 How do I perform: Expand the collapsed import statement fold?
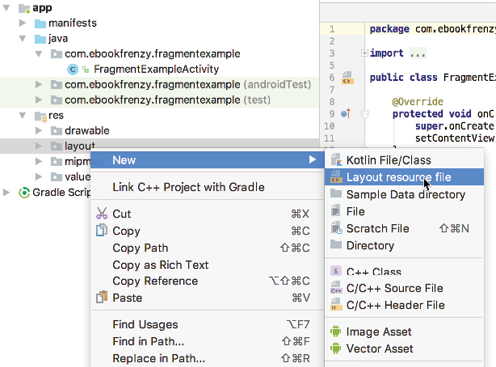tap(364, 53)
